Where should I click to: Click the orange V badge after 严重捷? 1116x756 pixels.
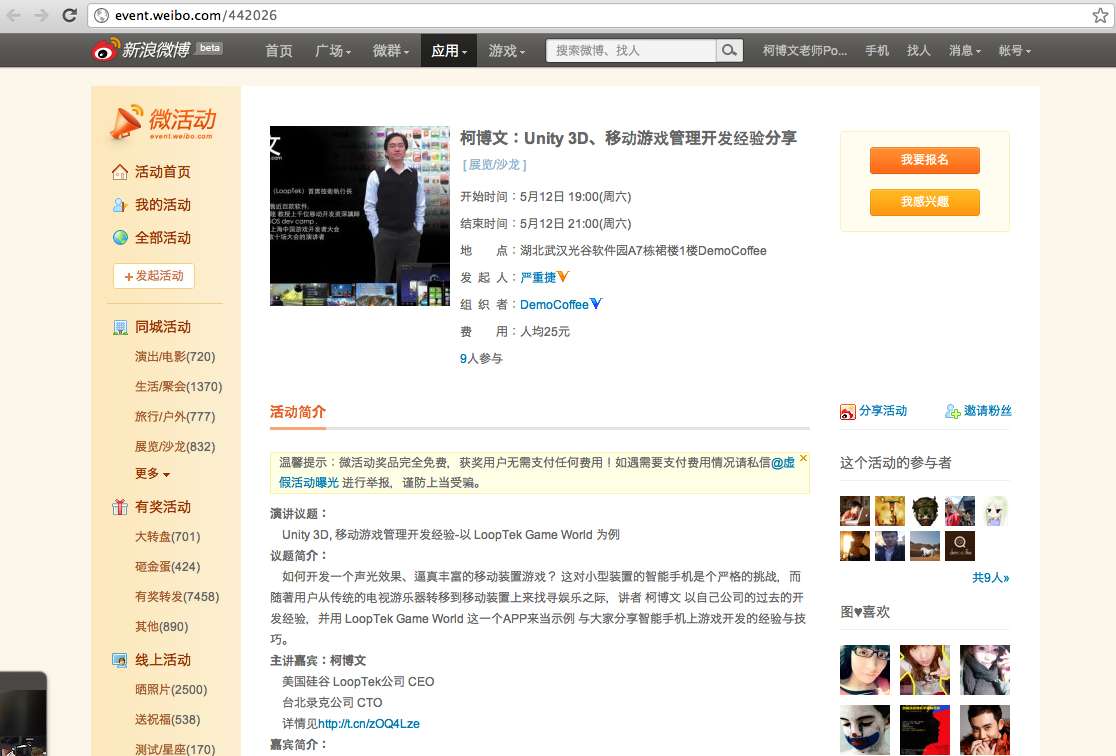pyautogui.click(x=563, y=277)
